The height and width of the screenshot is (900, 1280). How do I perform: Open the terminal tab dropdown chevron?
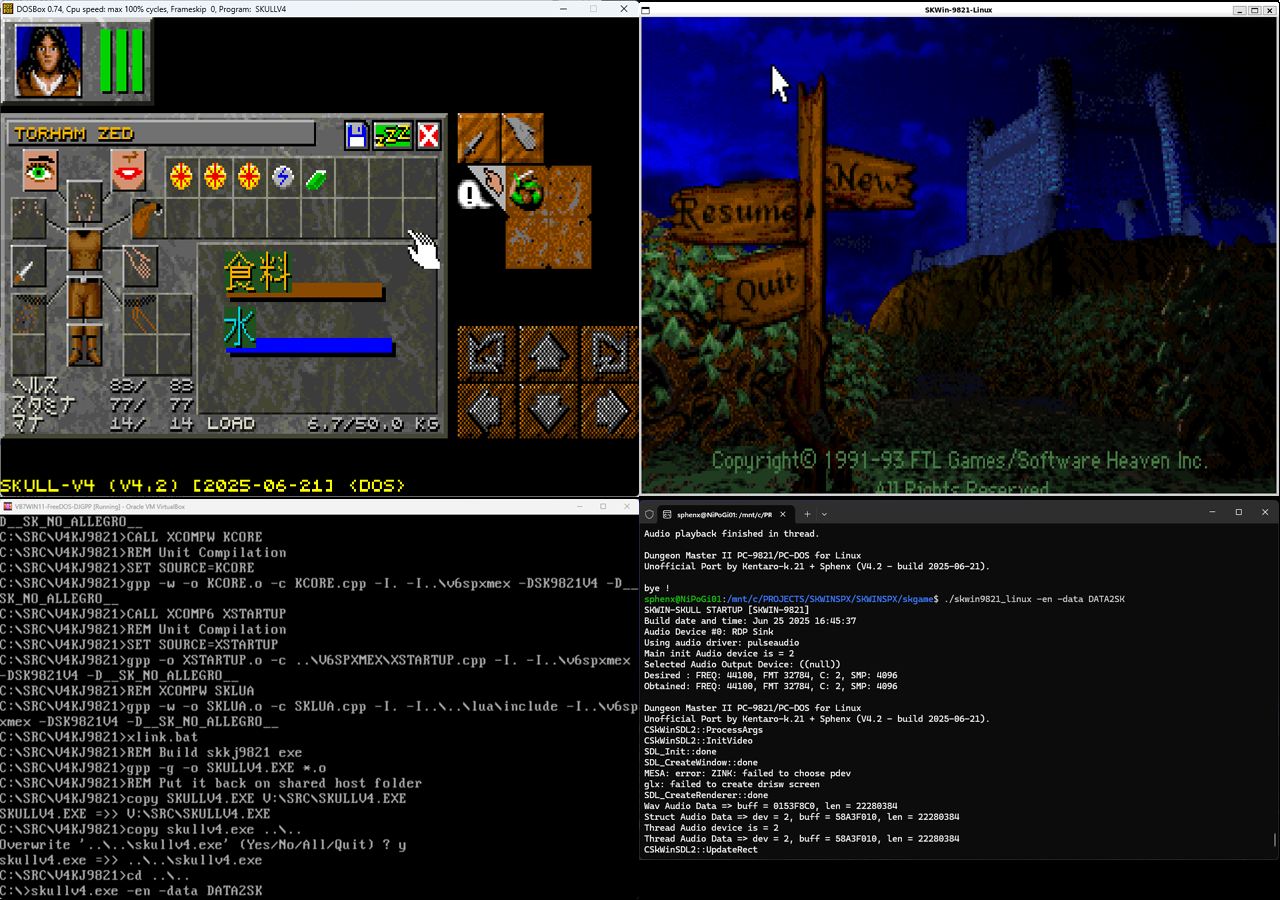pos(824,513)
